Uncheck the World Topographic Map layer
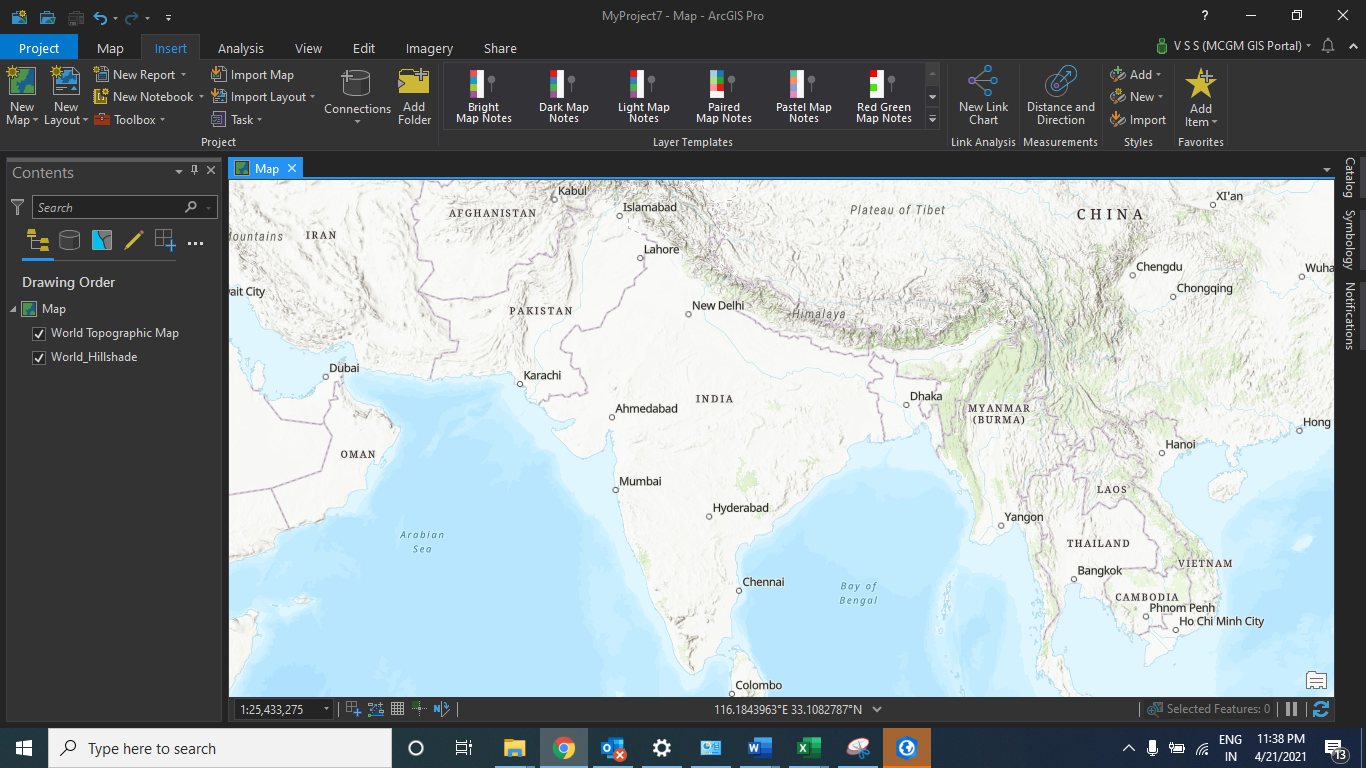The height and width of the screenshot is (768, 1366). (38, 333)
